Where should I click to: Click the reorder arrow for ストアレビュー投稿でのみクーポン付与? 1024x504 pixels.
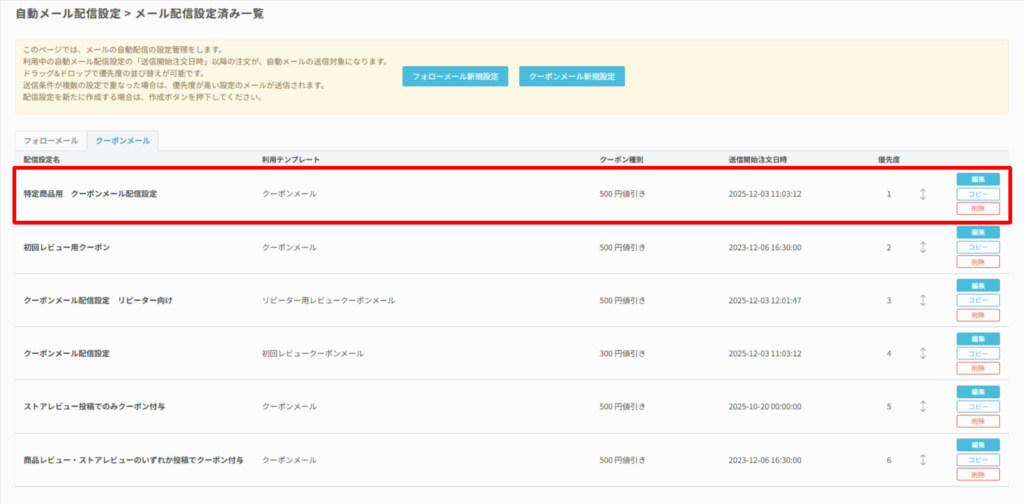point(923,407)
